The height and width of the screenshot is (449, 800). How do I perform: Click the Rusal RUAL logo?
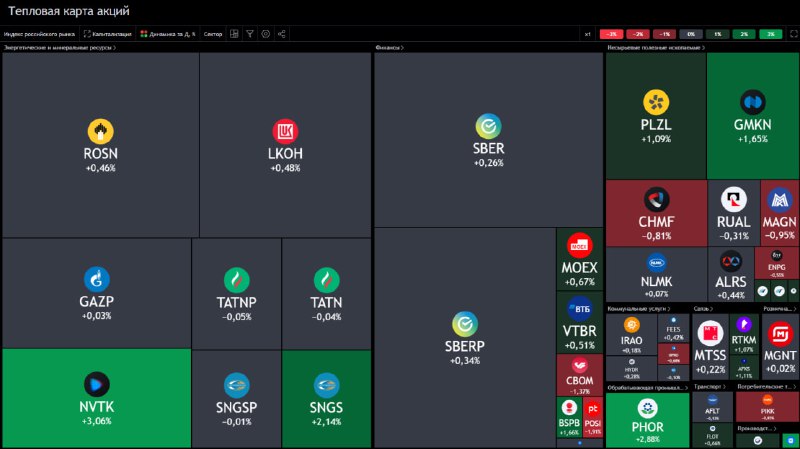point(734,199)
